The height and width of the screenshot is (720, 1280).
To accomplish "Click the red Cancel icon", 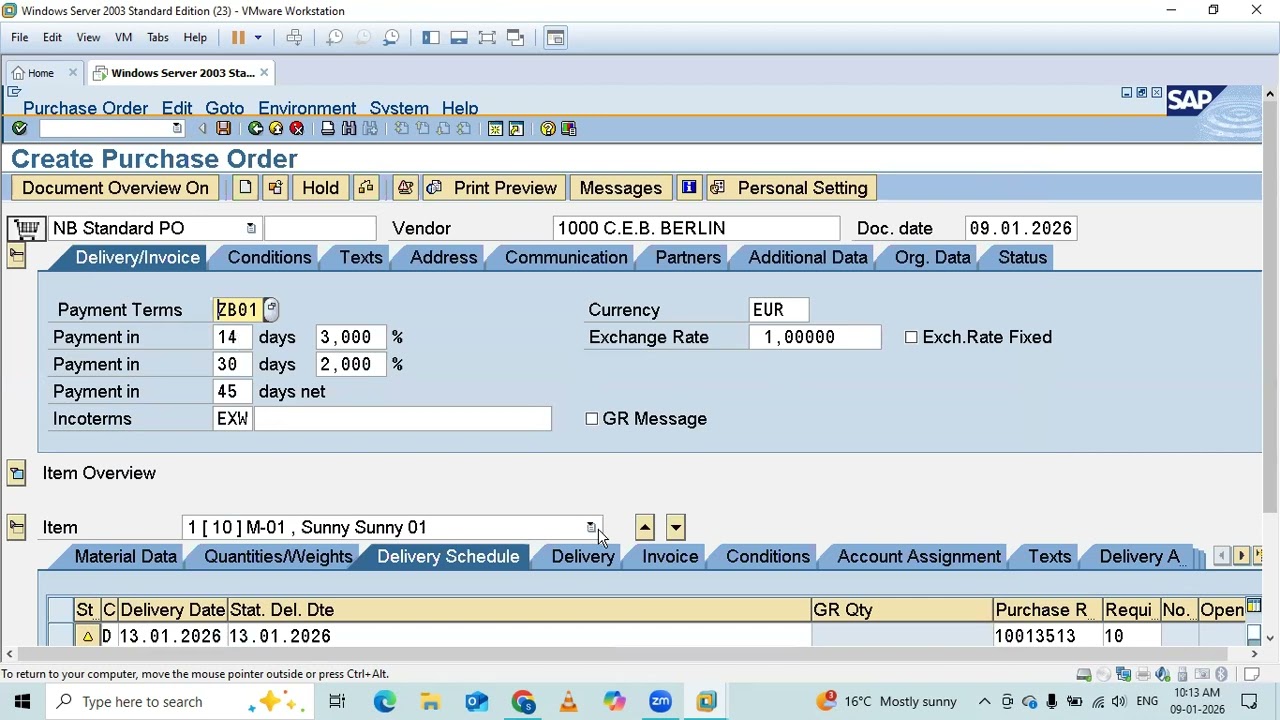I will click(x=297, y=128).
